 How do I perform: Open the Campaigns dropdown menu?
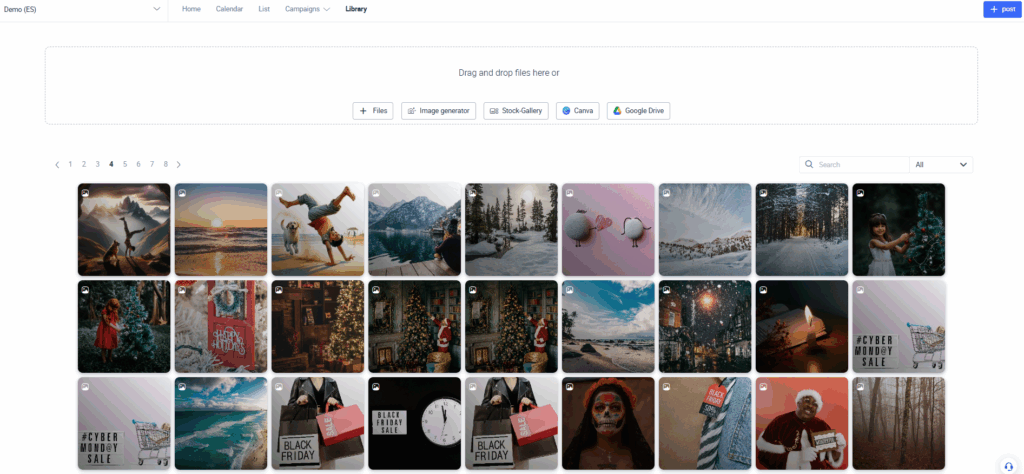(307, 9)
